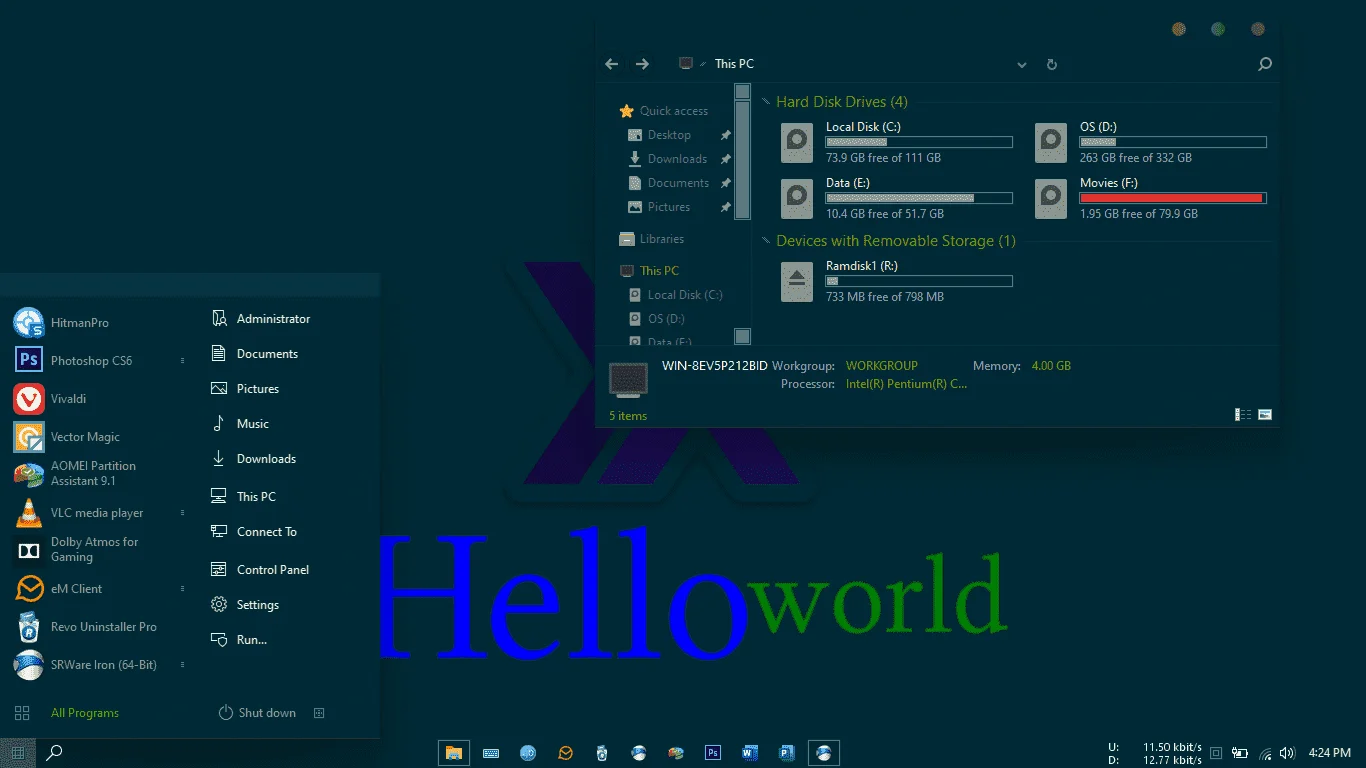Unpin Pictures from Quick access
This screenshot has width=1366, height=768.
point(726,207)
